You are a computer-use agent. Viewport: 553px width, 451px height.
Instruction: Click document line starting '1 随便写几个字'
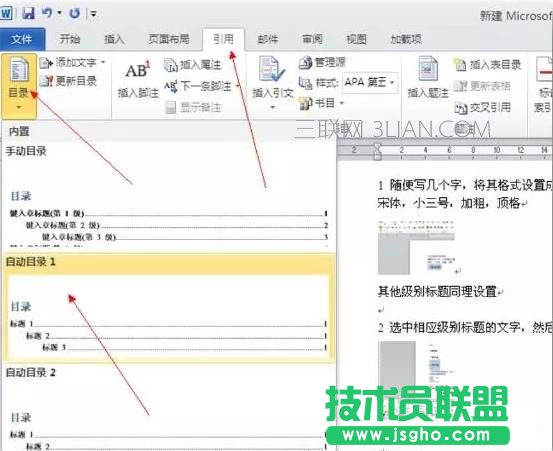[465, 185]
